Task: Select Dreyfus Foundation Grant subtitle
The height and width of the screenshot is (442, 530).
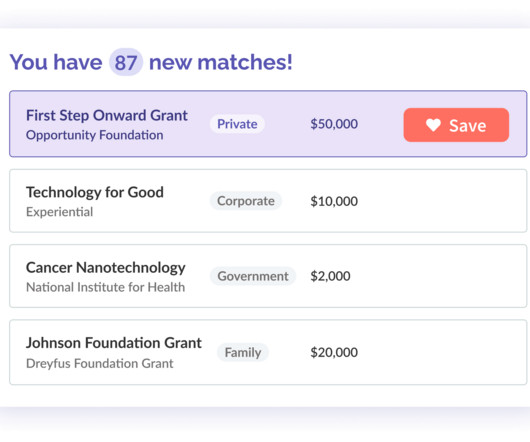Action: pos(100,364)
